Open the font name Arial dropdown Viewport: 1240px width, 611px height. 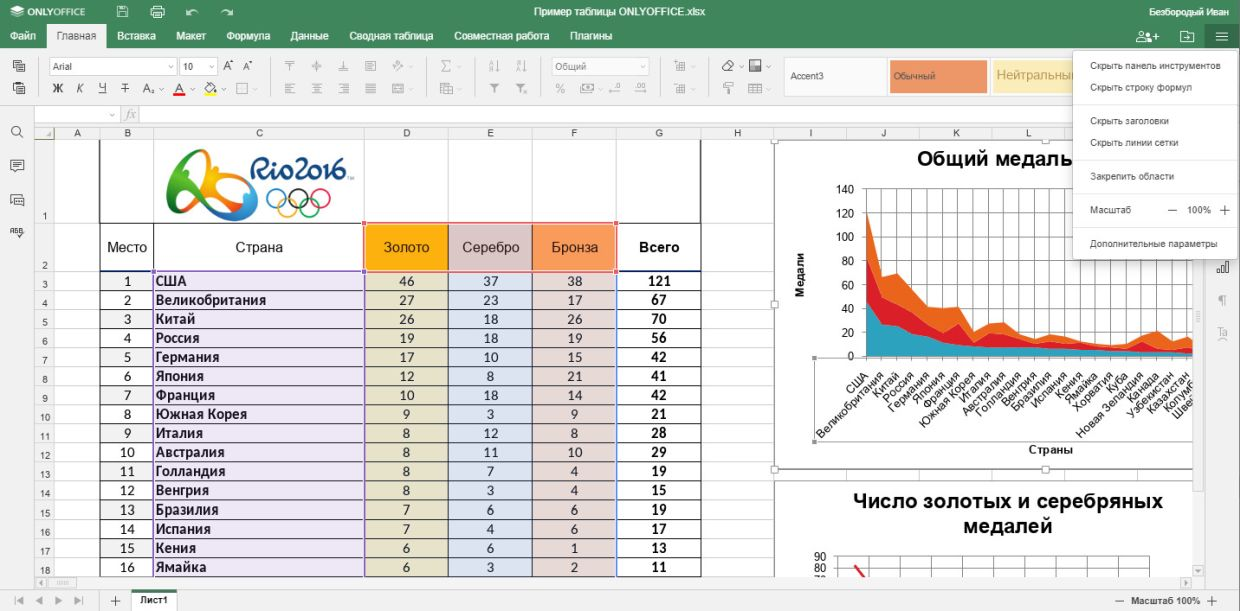[171, 66]
